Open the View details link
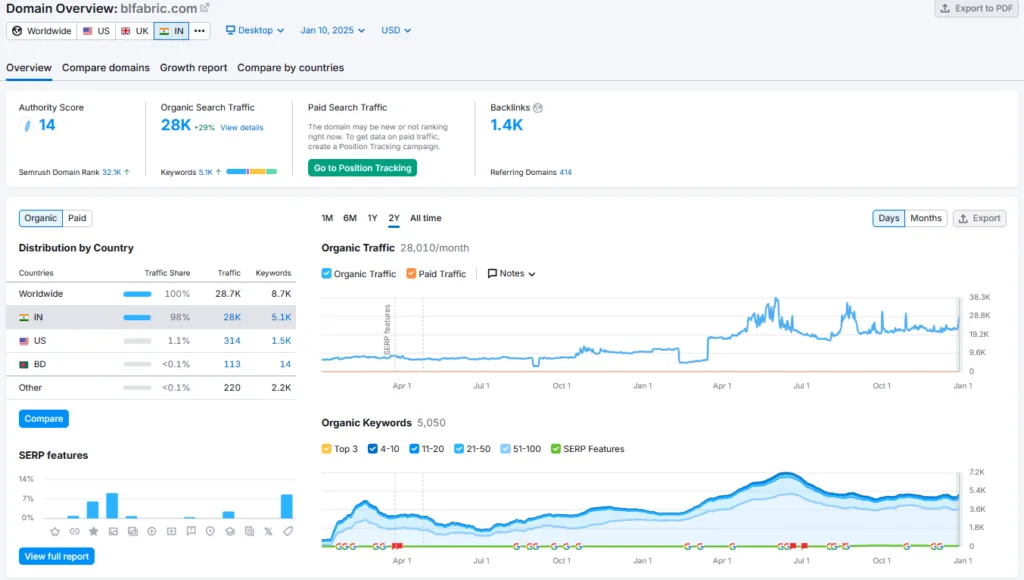1024x580 pixels. point(242,128)
